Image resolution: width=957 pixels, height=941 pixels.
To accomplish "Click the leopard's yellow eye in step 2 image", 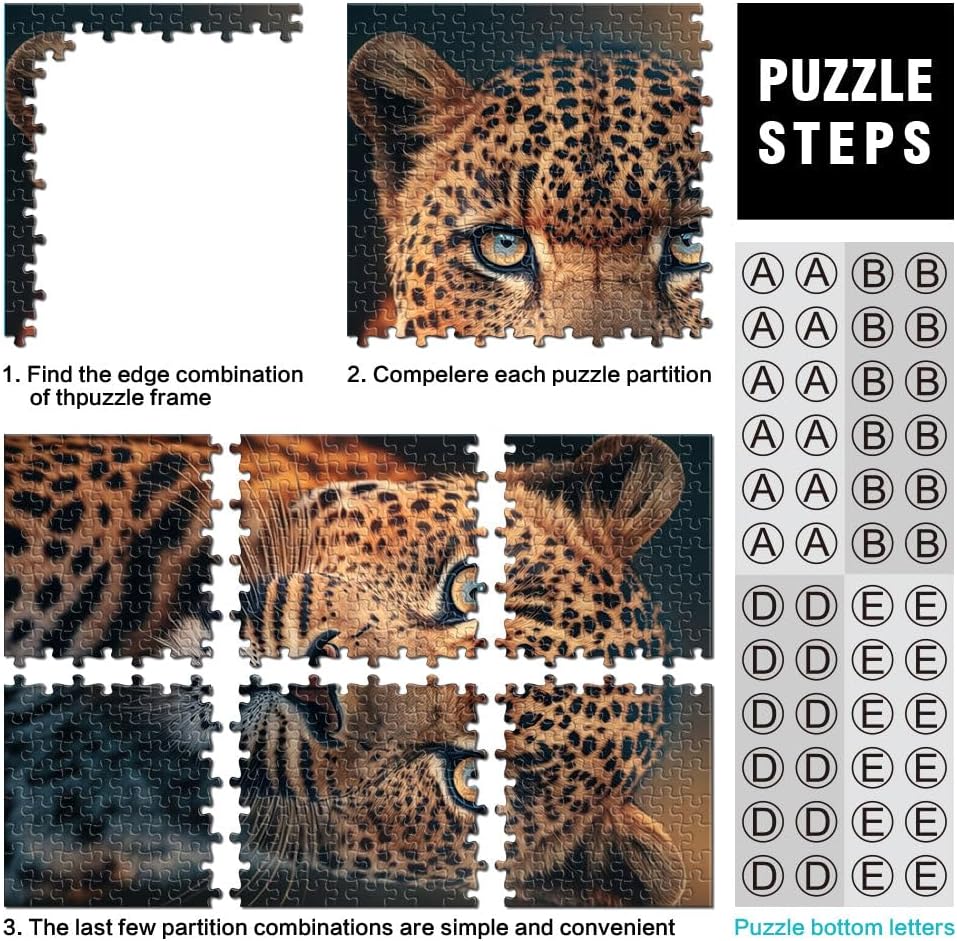I will pos(504,246).
